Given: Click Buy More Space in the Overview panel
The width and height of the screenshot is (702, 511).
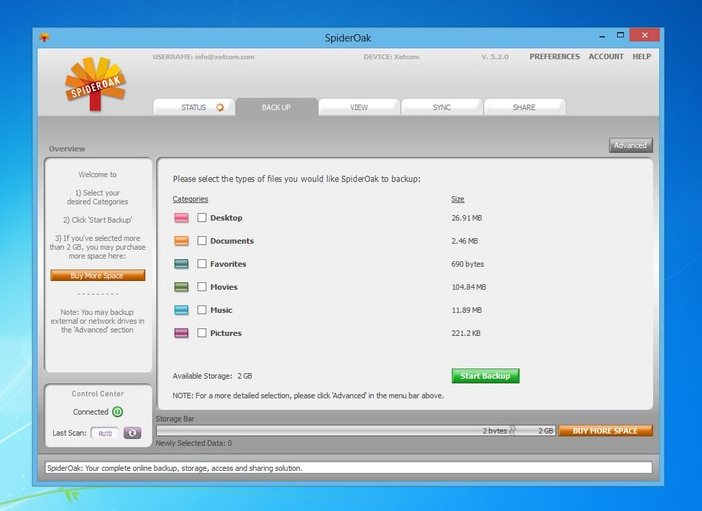Looking at the screenshot, I should pyautogui.click(x=98, y=275).
